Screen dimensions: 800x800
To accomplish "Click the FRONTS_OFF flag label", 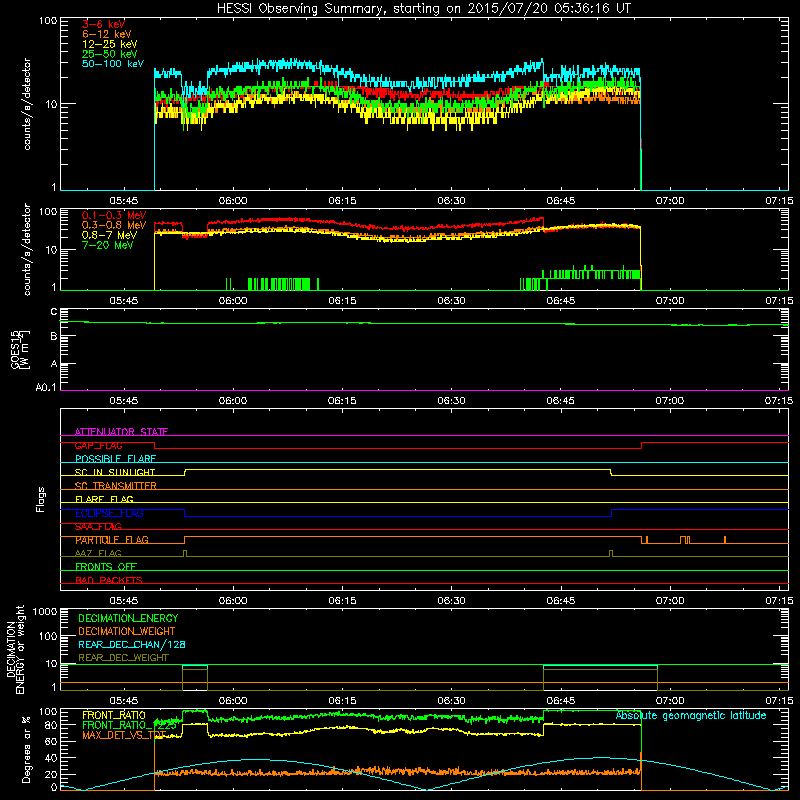I will click(x=106, y=566).
